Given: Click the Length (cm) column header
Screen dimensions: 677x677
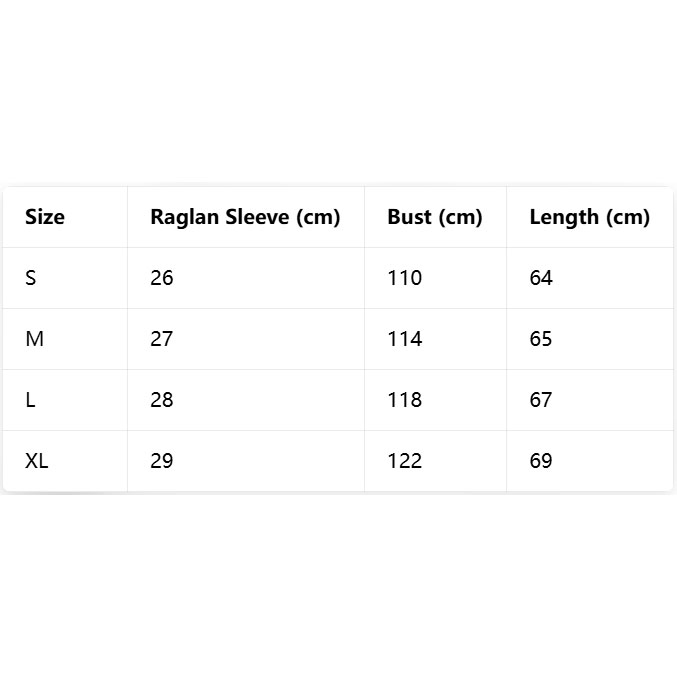Looking at the screenshot, I should (x=589, y=217).
